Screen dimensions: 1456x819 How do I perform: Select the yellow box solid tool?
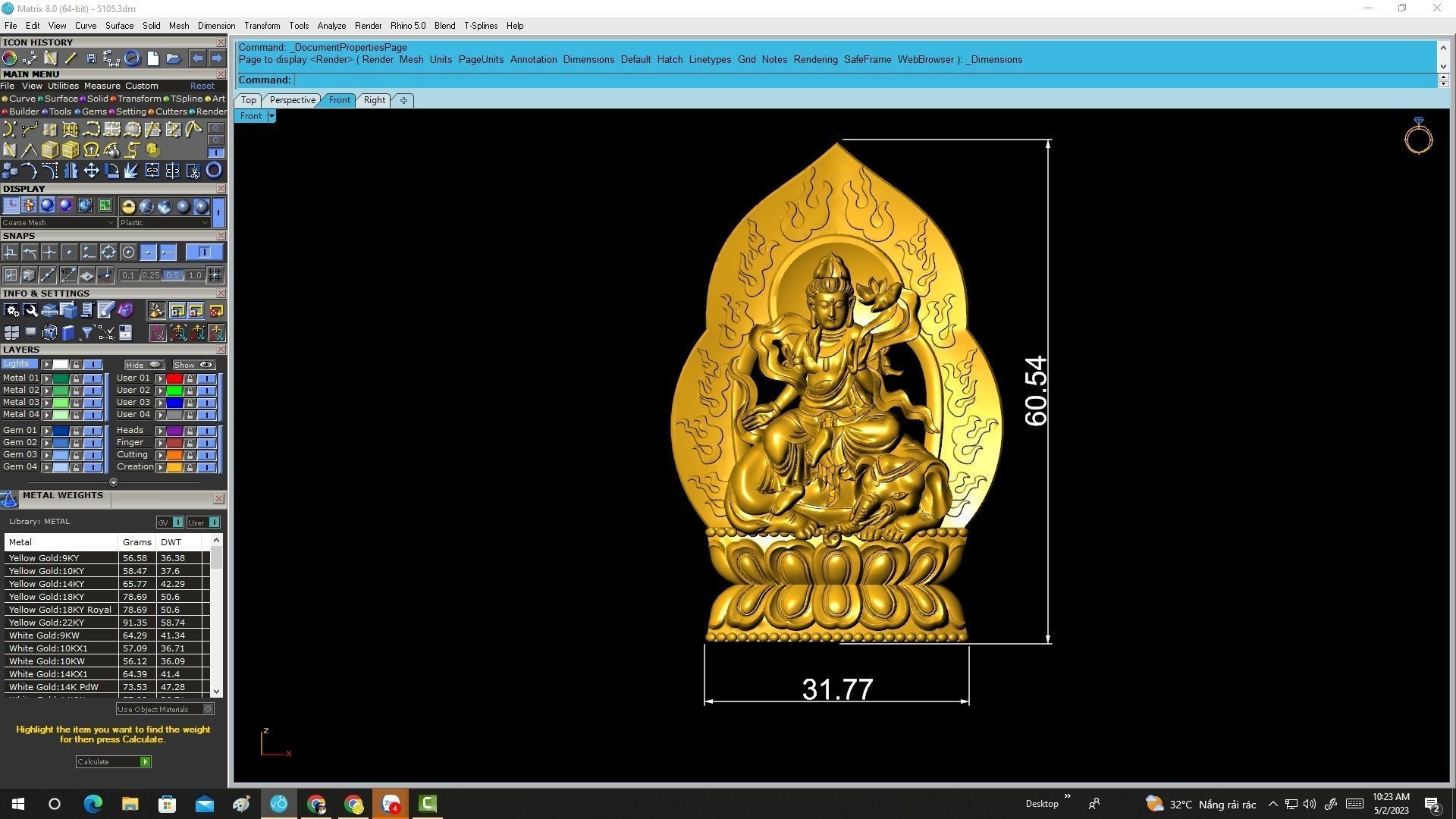point(50,149)
